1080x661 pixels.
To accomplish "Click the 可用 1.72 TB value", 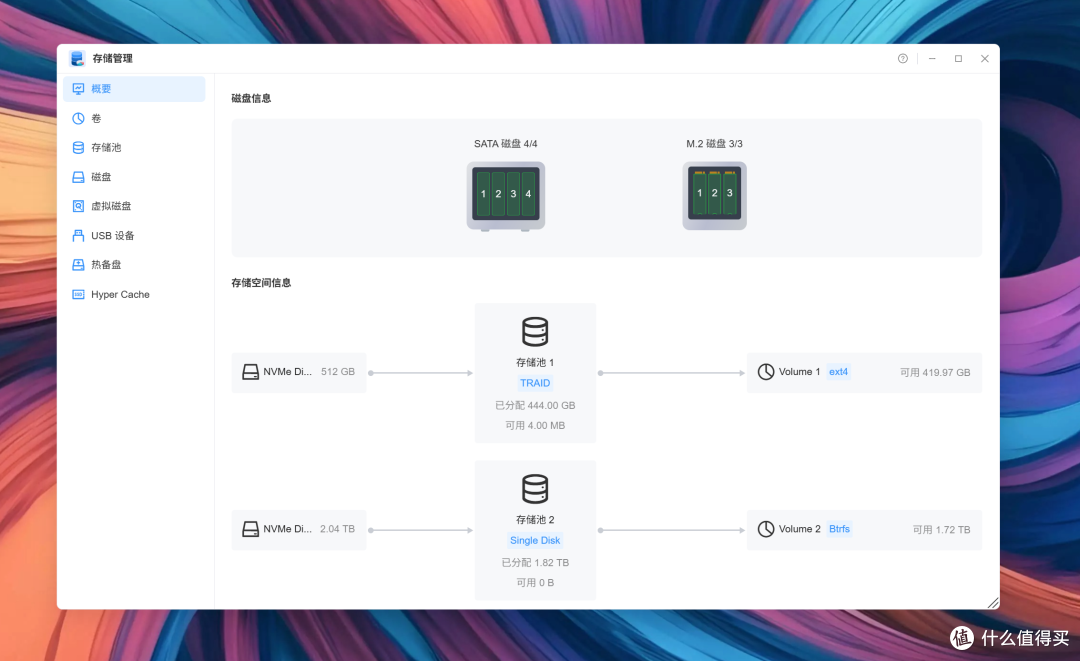I will coord(941,529).
